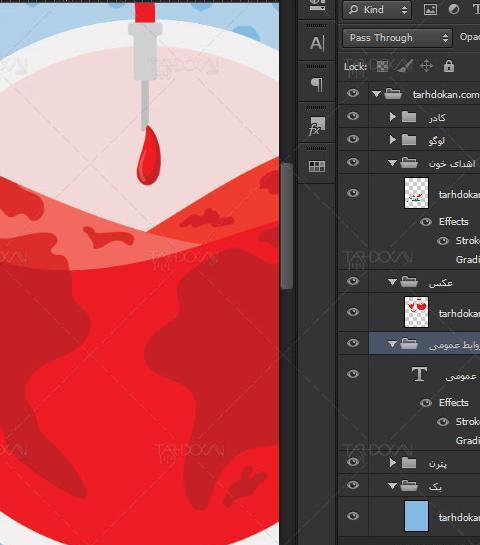Screen dimensions: 480x545
Task: Select the solid blue layer thumbnail
Action: click(416, 516)
